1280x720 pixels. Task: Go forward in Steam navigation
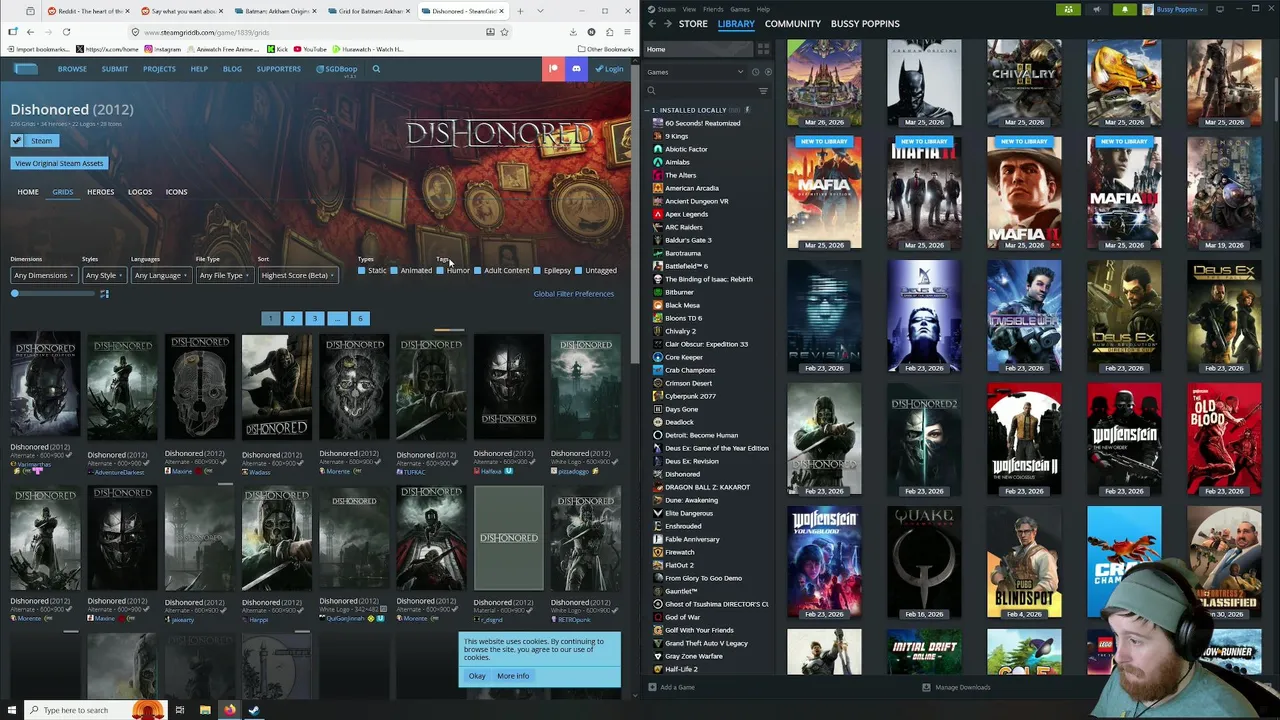point(667,24)
